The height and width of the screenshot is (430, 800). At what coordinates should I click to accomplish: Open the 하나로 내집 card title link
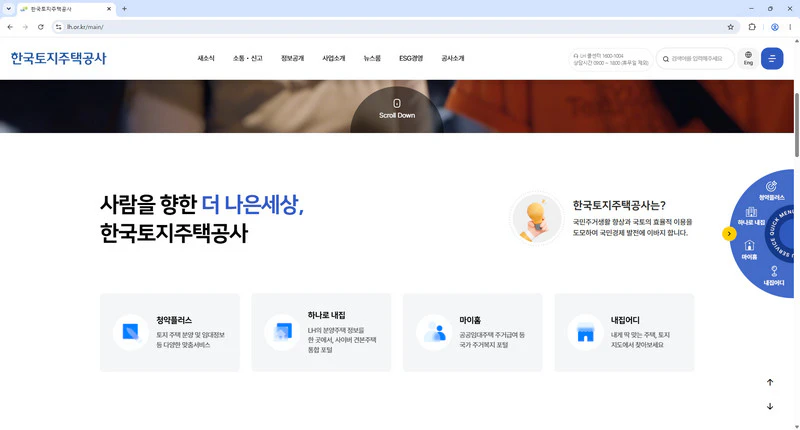point(327,316)
